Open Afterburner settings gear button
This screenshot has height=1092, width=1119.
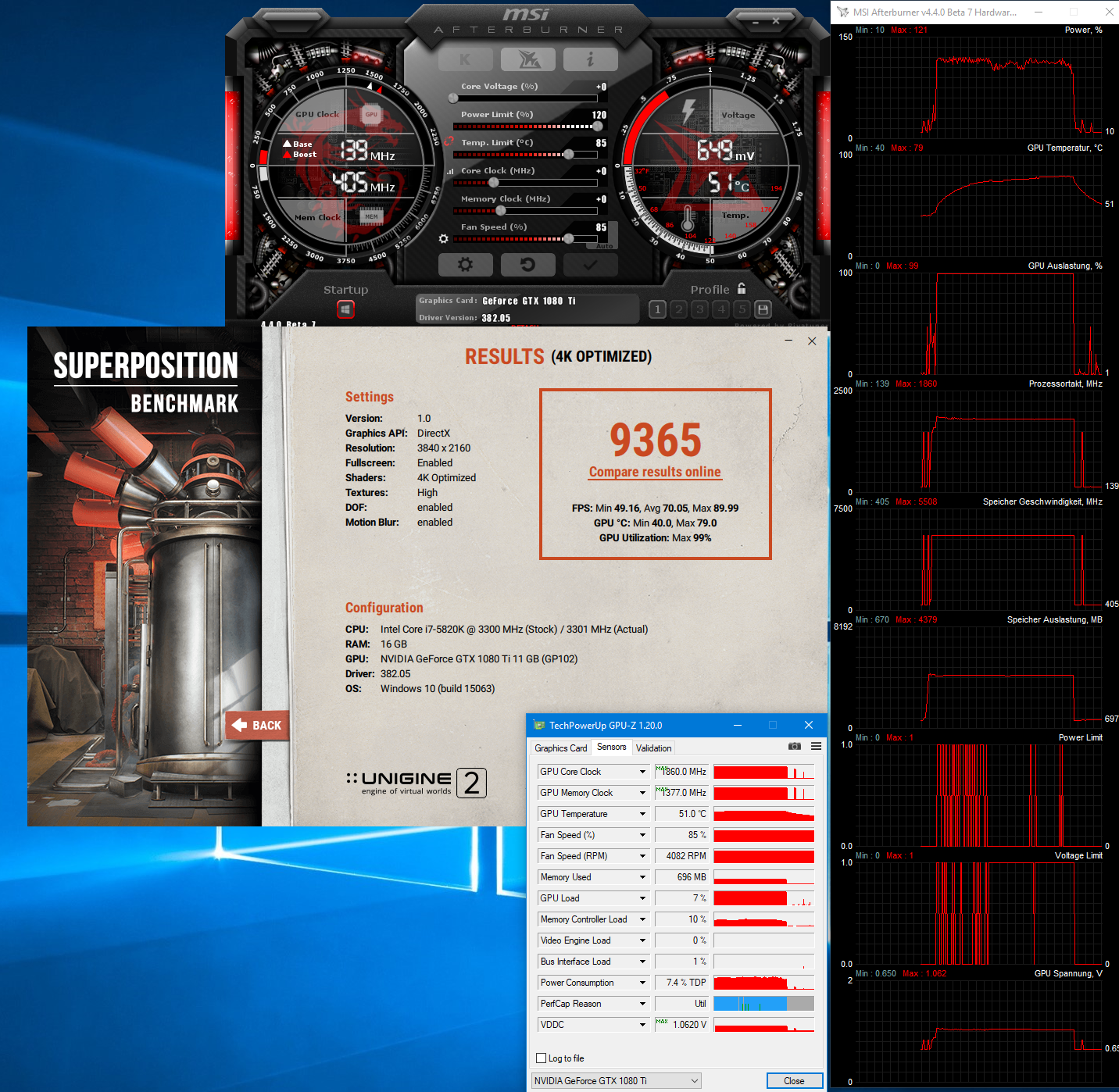pos(466,265)
